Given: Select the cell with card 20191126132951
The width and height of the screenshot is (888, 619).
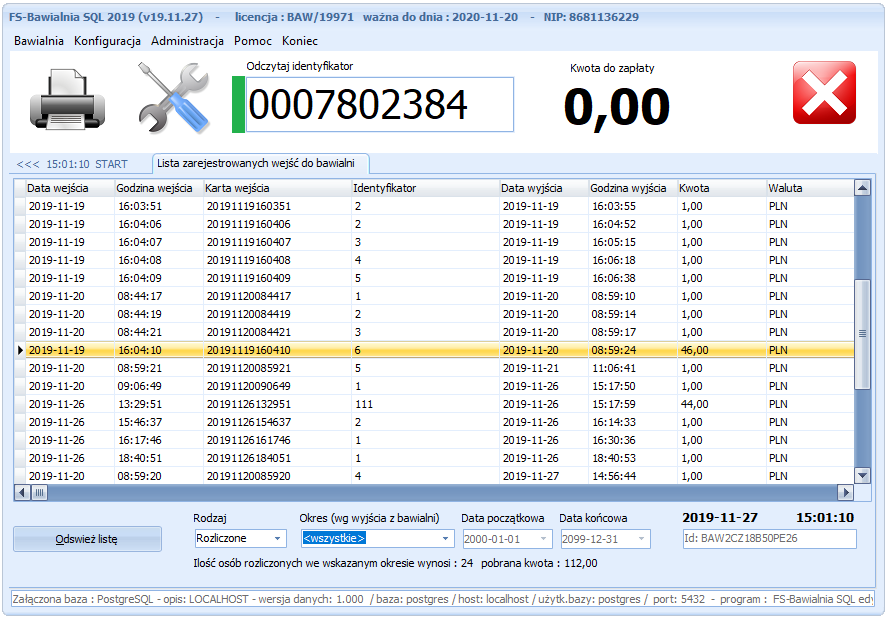Looking at the screenshot, I should (278, 404).
